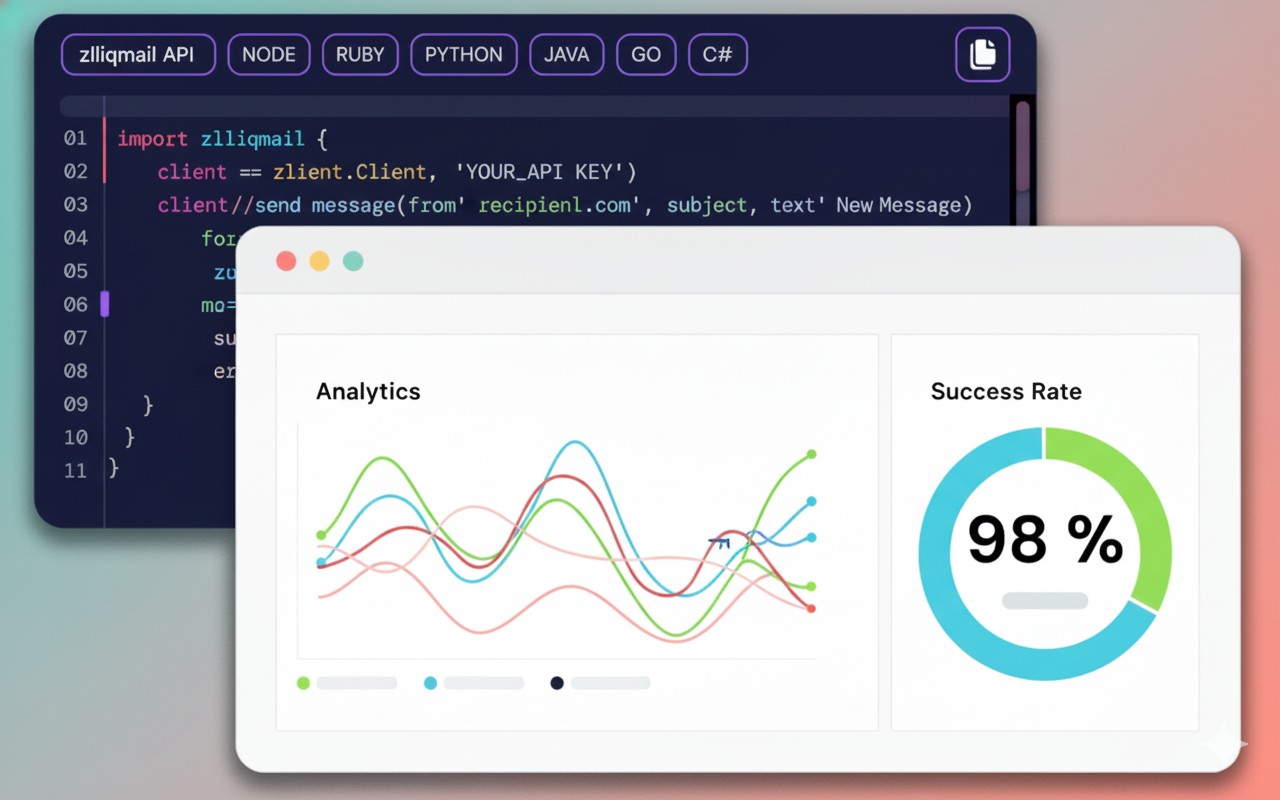Screen dimensions: 1280x800
Task: Choose the GO language tab
Action: click(x=646, y=54)
